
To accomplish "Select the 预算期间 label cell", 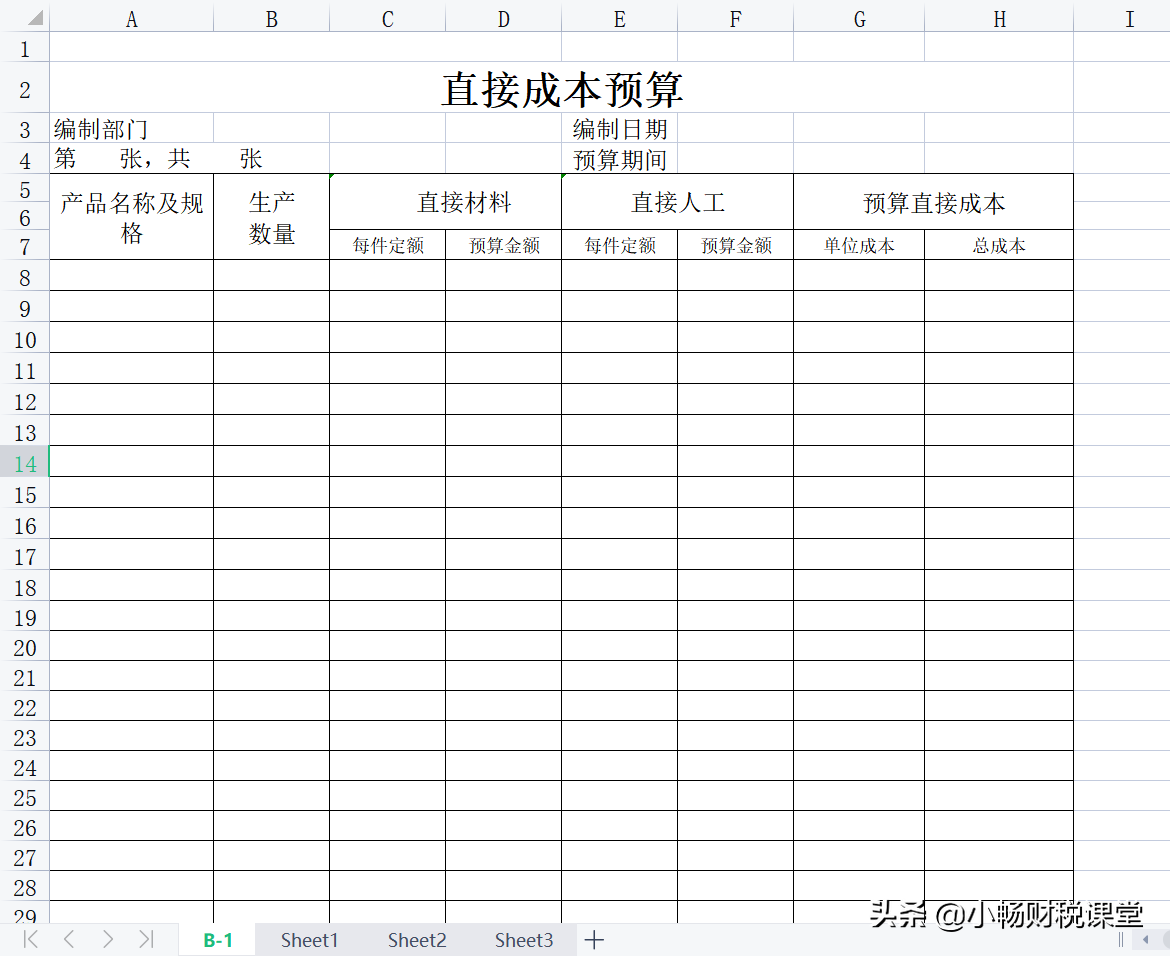I will pyautogui.click(x=620, y=158).
